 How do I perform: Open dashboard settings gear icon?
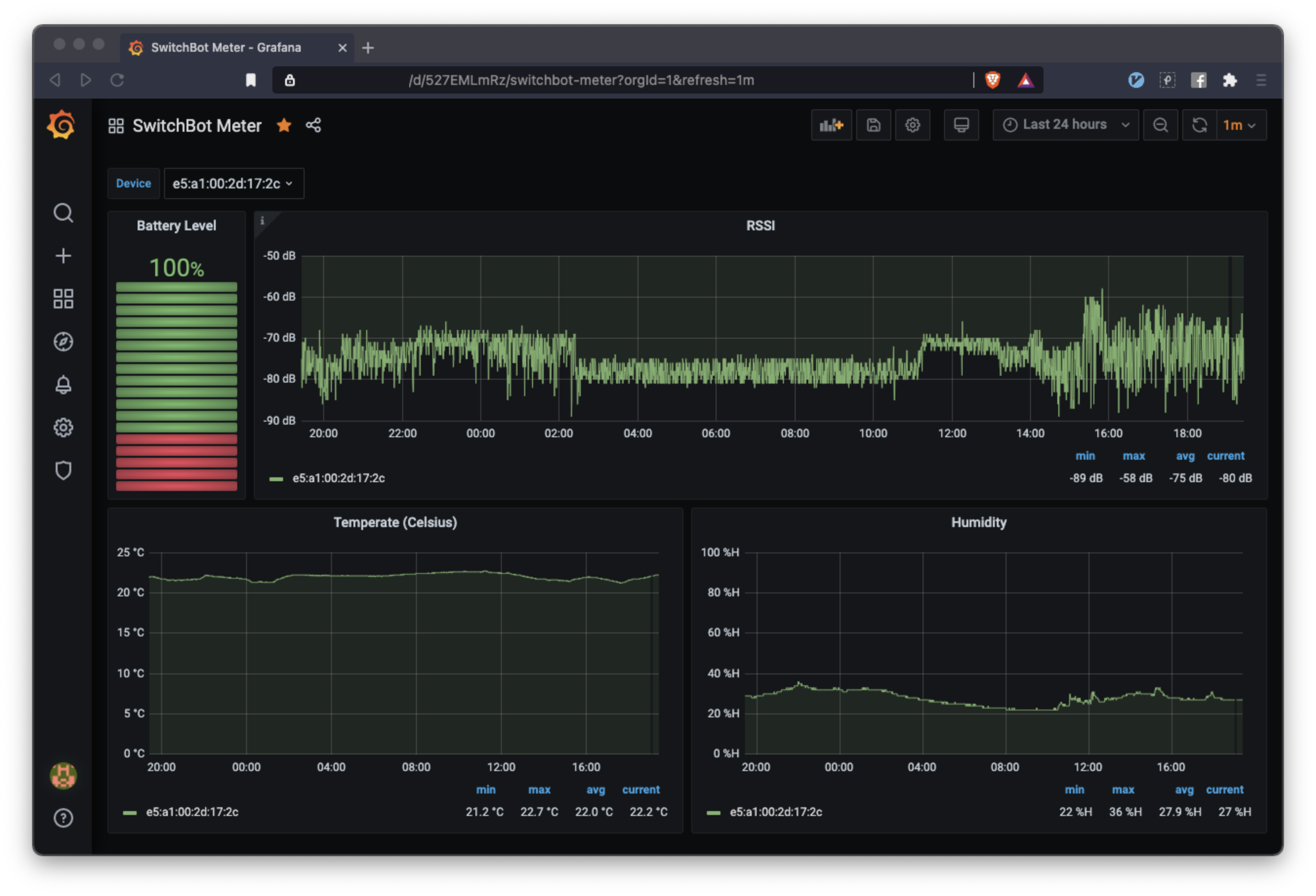point(912,125)
